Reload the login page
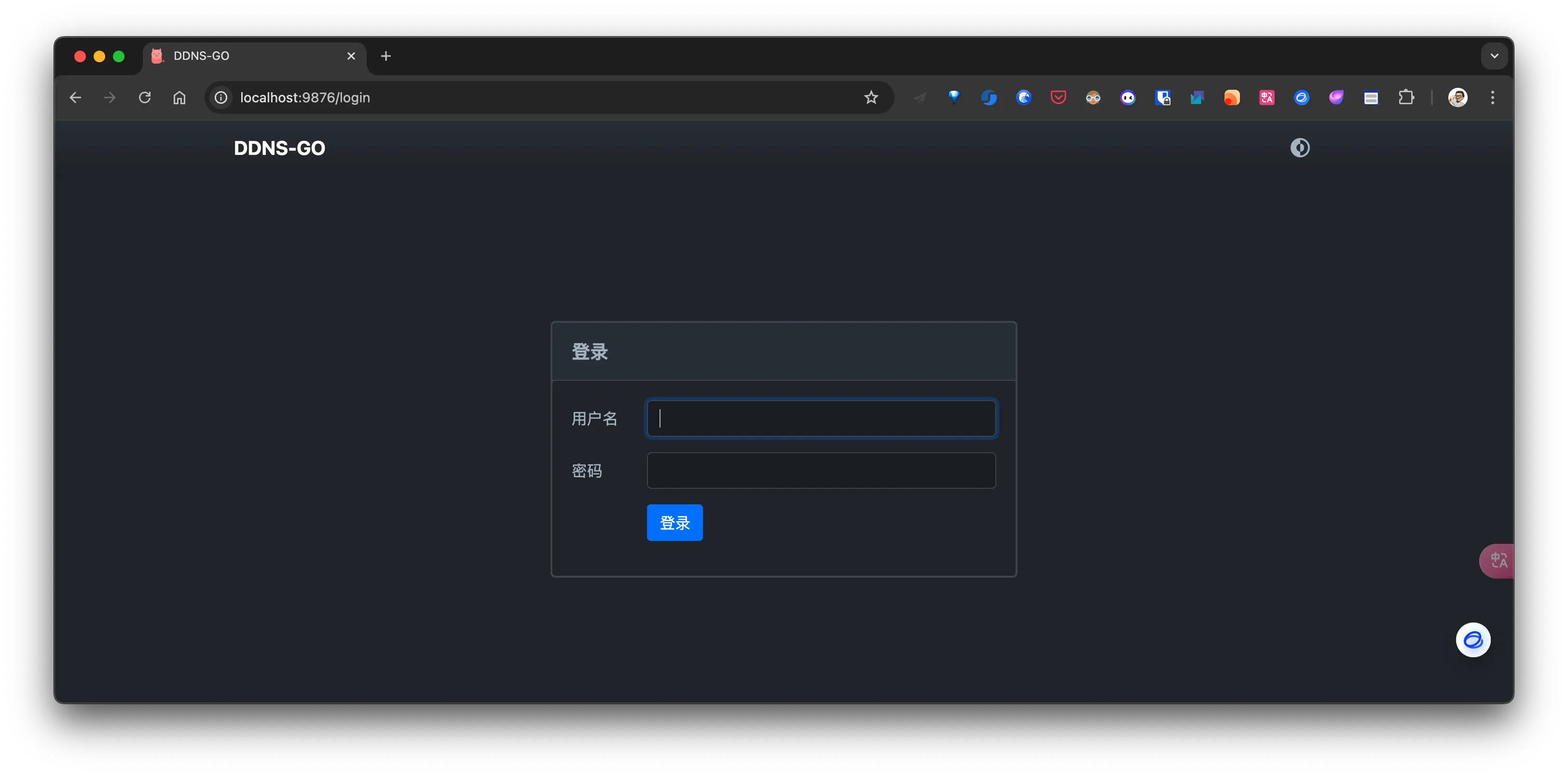The width and height of the screenshot is (1568, 775). click(144, 97)
